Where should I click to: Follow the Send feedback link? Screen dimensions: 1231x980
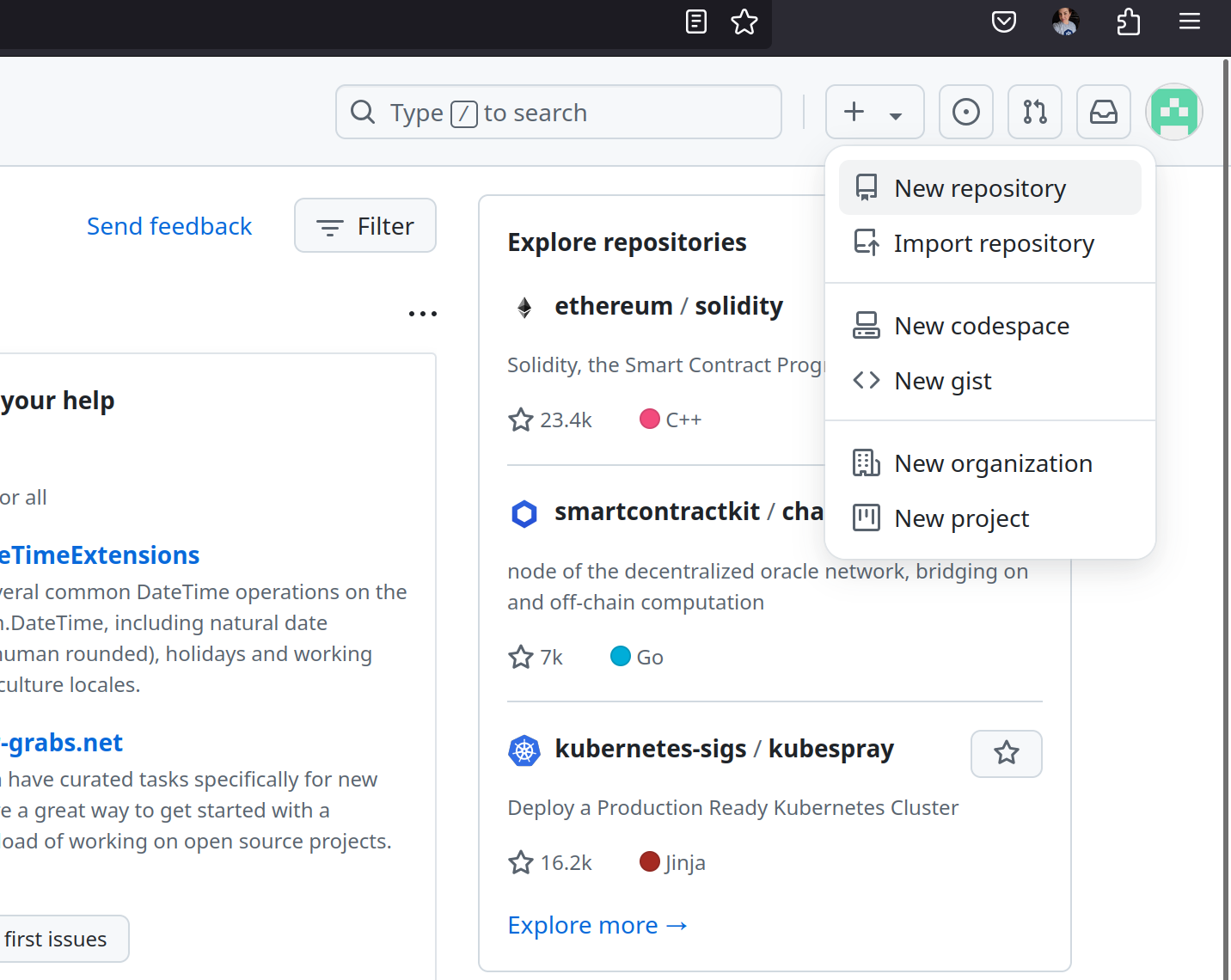click(169, 226)
